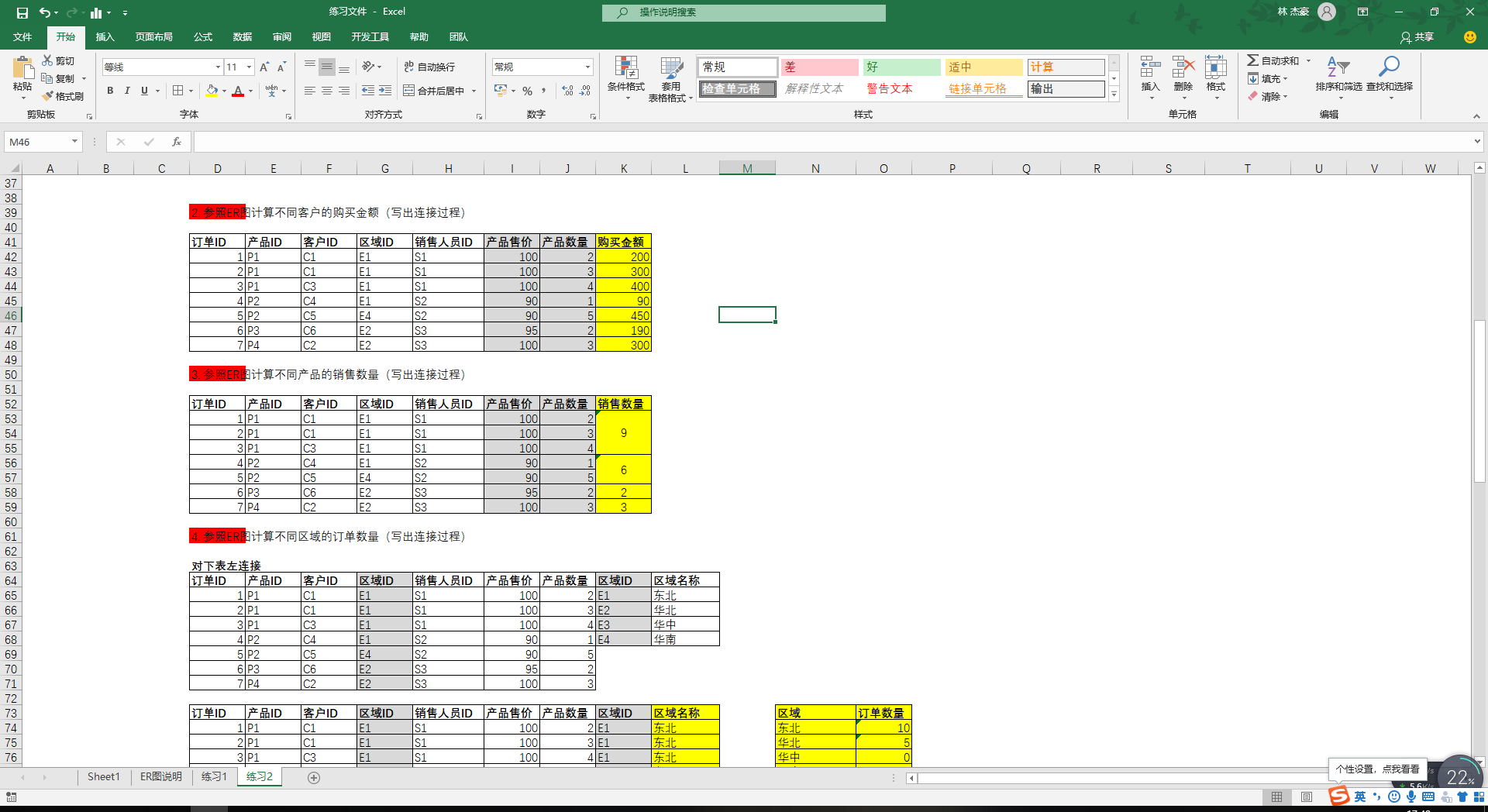Activate the 格式刷 format painter
The width and height of the screenshot is (1488, 812).
click(63, 96)
